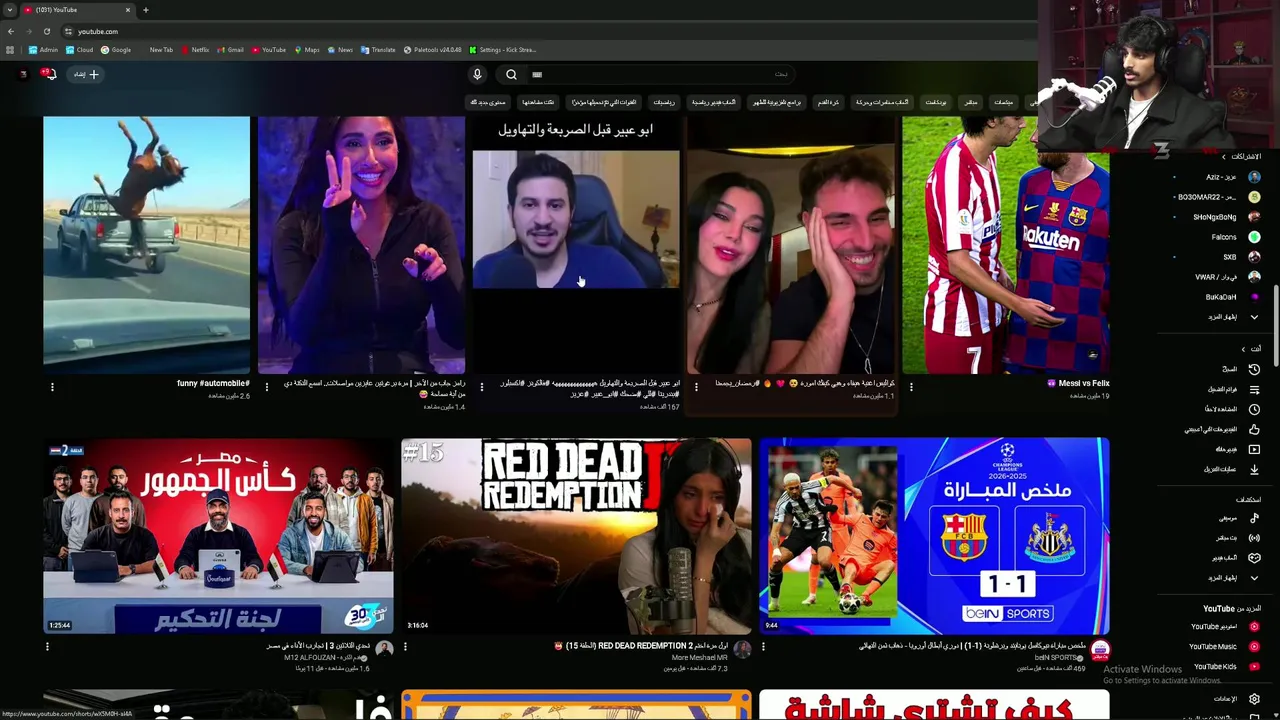
Task: Open the Google bookmark
Action: [116, 50]
